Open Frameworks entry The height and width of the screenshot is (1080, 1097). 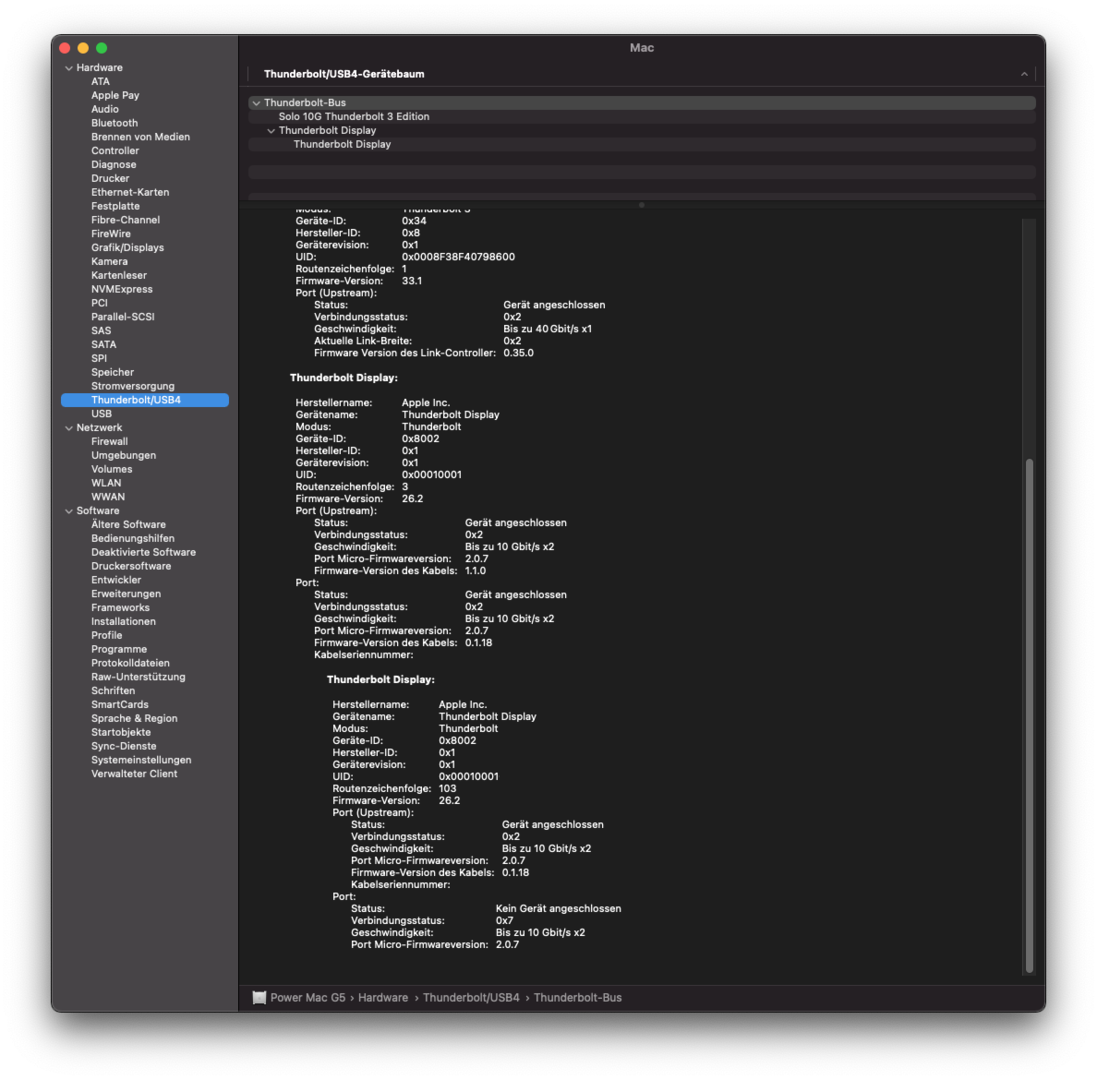pos(120,608)
